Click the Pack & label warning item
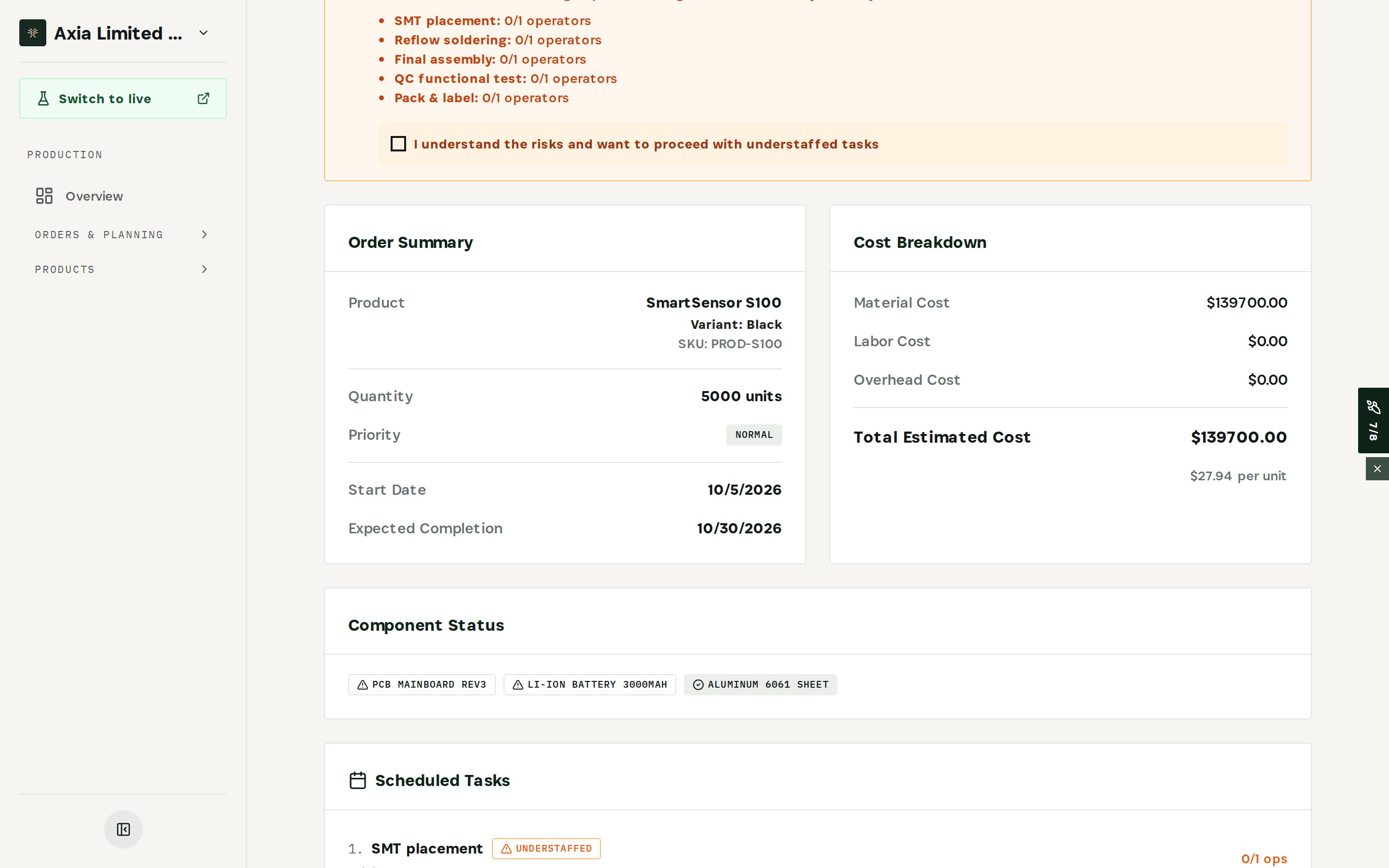The width and height of the screenshot is (1389, 868). point(481,98)
